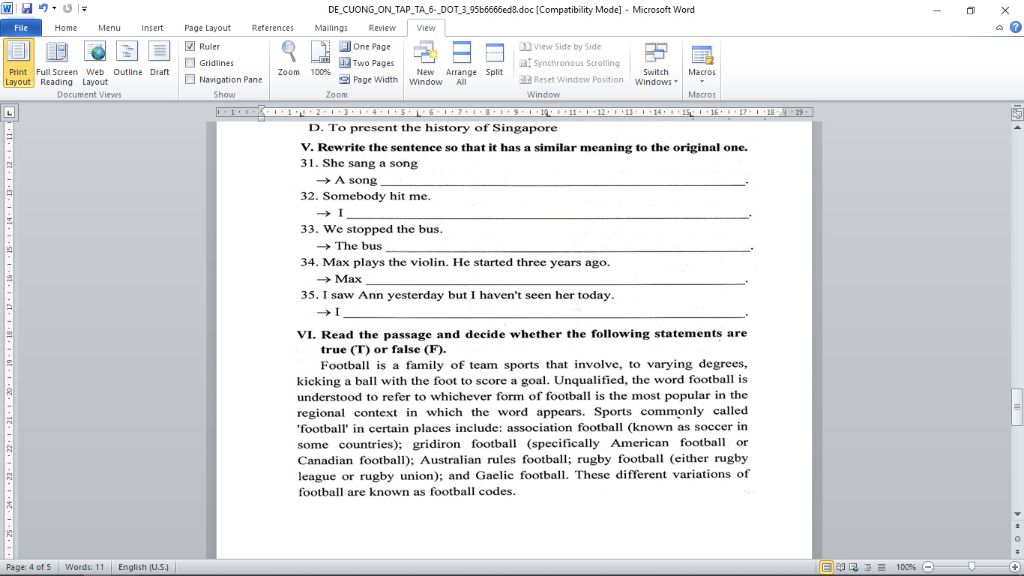Set zoom to 100% button

coord(320,59)
